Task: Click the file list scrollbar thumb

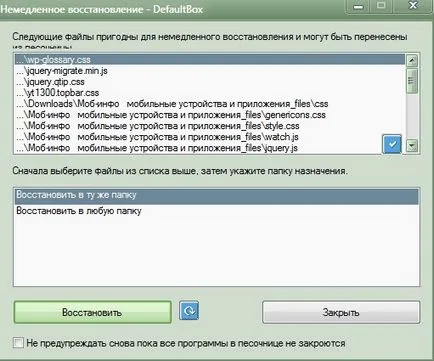Action: click(412, 80)
